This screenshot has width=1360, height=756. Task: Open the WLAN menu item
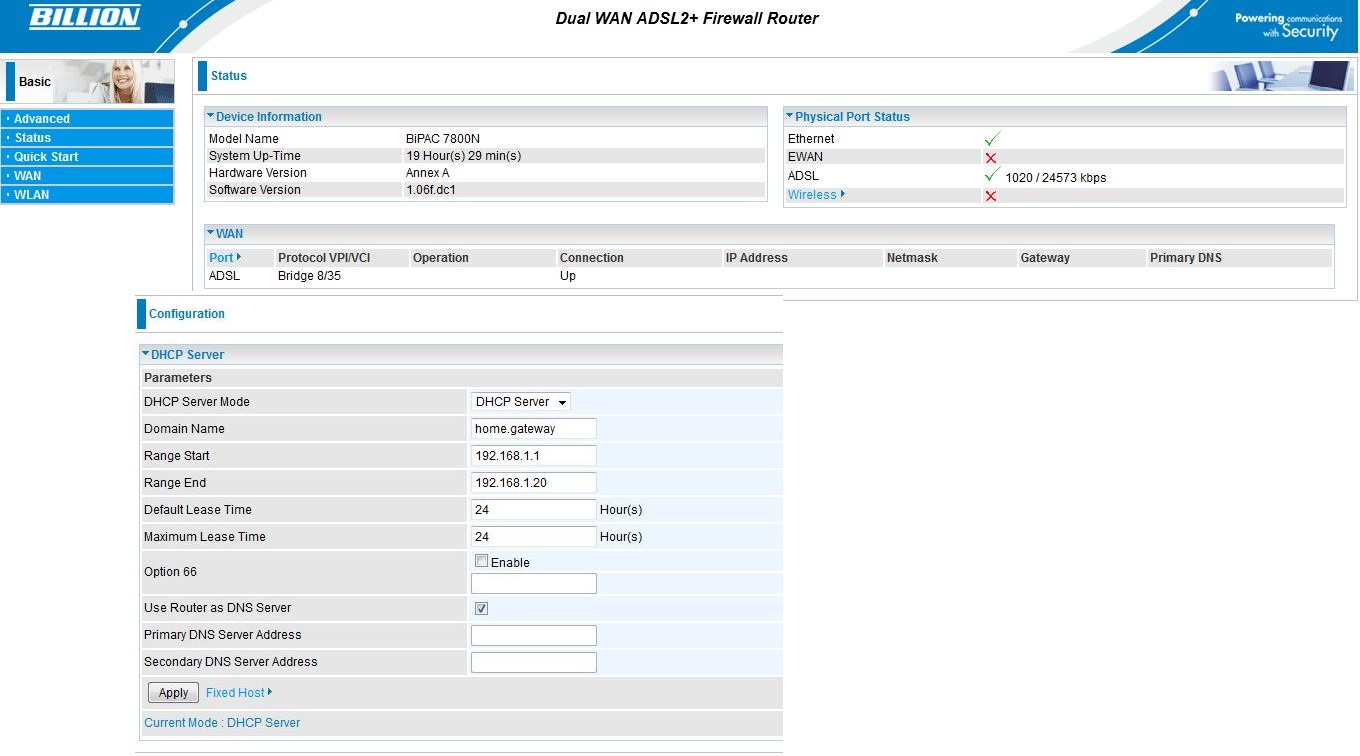pos(87,195)
